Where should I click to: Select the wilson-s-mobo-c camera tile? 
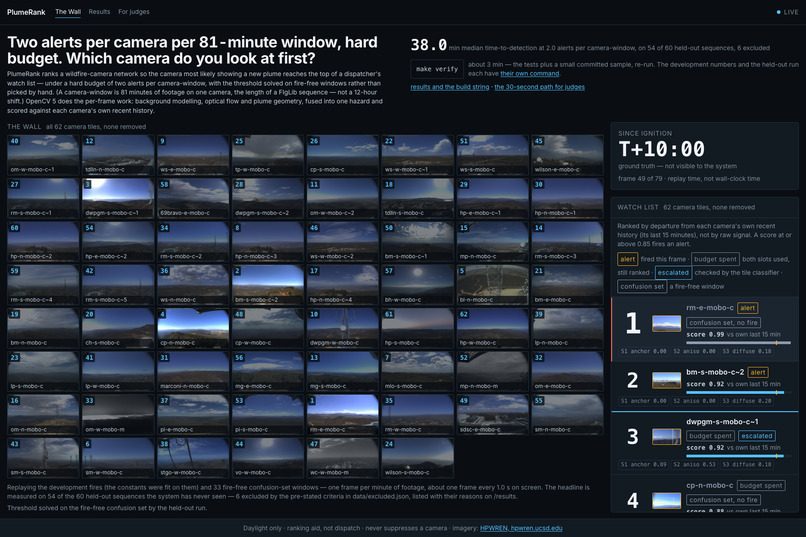point(417,458)
